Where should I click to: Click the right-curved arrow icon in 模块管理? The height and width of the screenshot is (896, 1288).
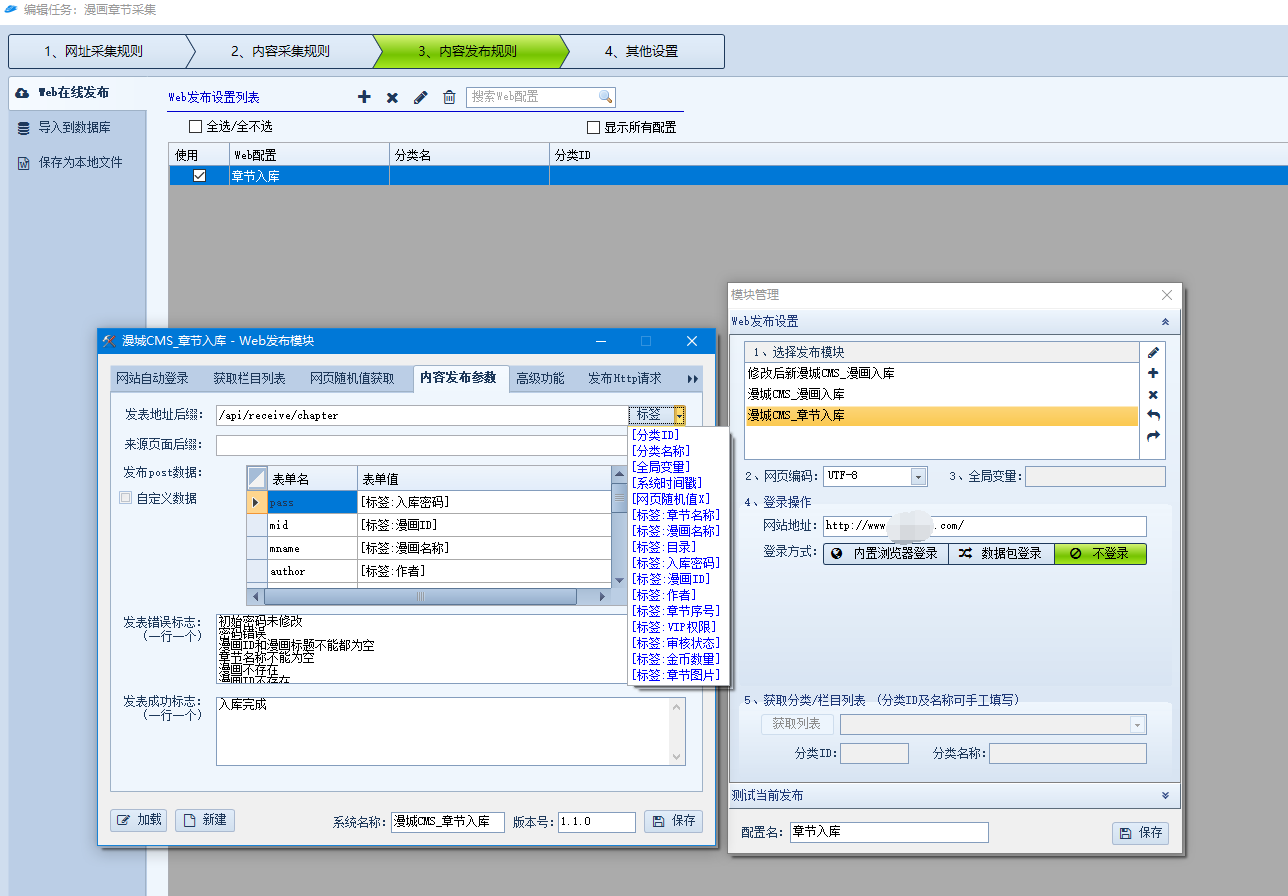[1153, 436]
